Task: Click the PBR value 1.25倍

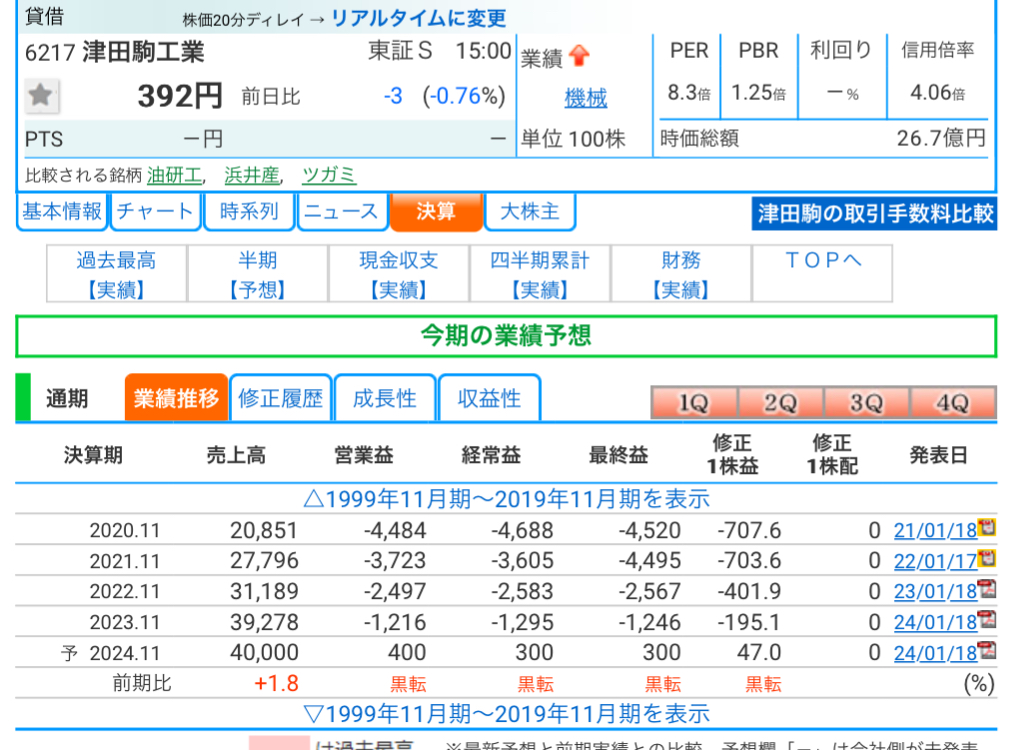Action: (758, 93)
